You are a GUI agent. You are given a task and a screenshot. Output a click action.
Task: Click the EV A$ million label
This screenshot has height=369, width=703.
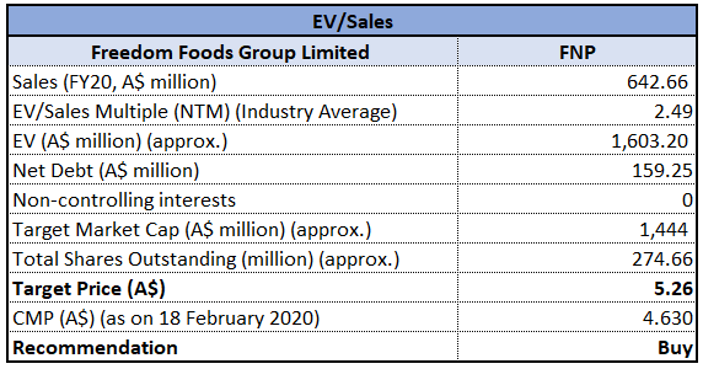[233, 140]
